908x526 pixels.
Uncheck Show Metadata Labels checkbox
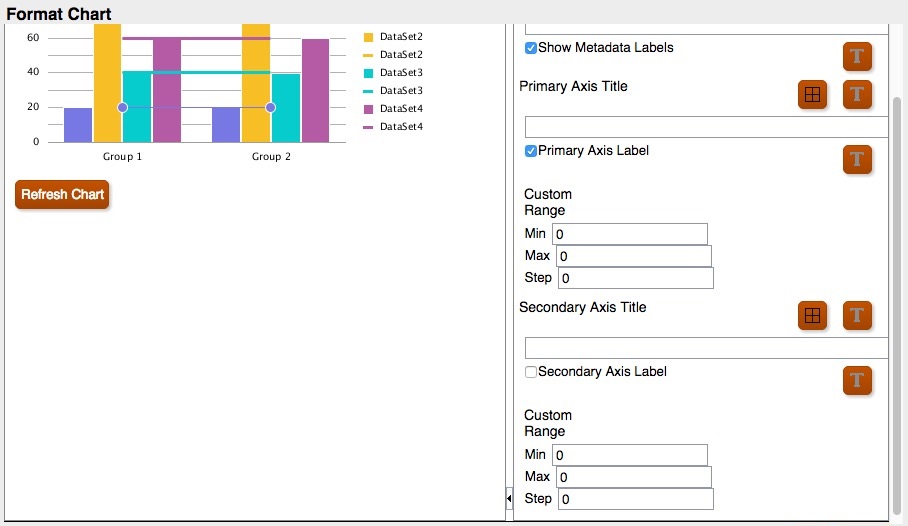530,48
